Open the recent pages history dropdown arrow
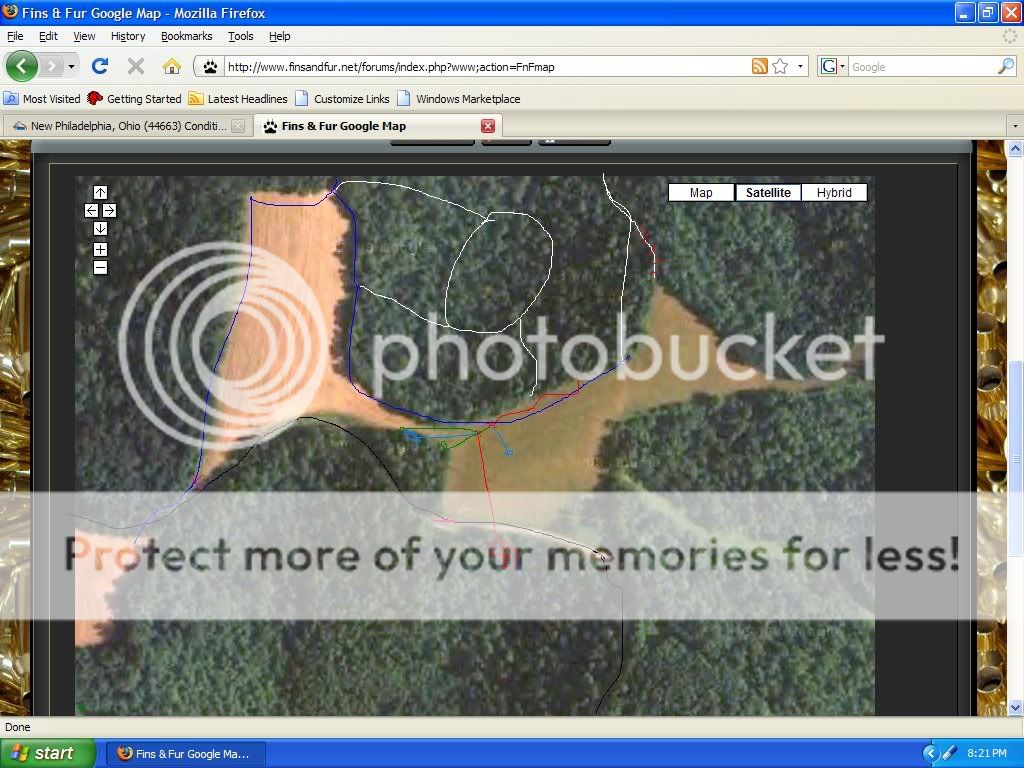1024x768 pixels. pyautogui.click(x=71, y=66)
